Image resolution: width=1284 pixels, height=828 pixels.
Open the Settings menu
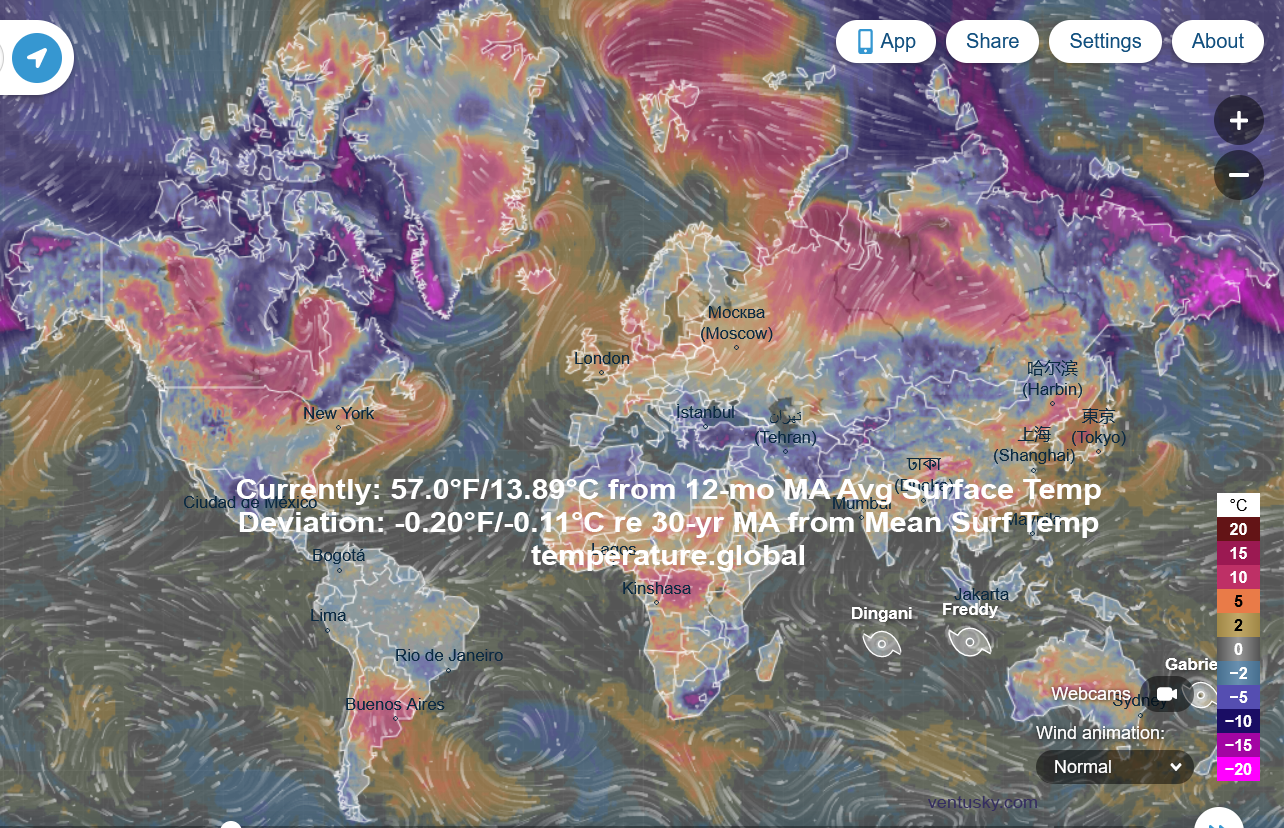click(x=1104, y=41)
